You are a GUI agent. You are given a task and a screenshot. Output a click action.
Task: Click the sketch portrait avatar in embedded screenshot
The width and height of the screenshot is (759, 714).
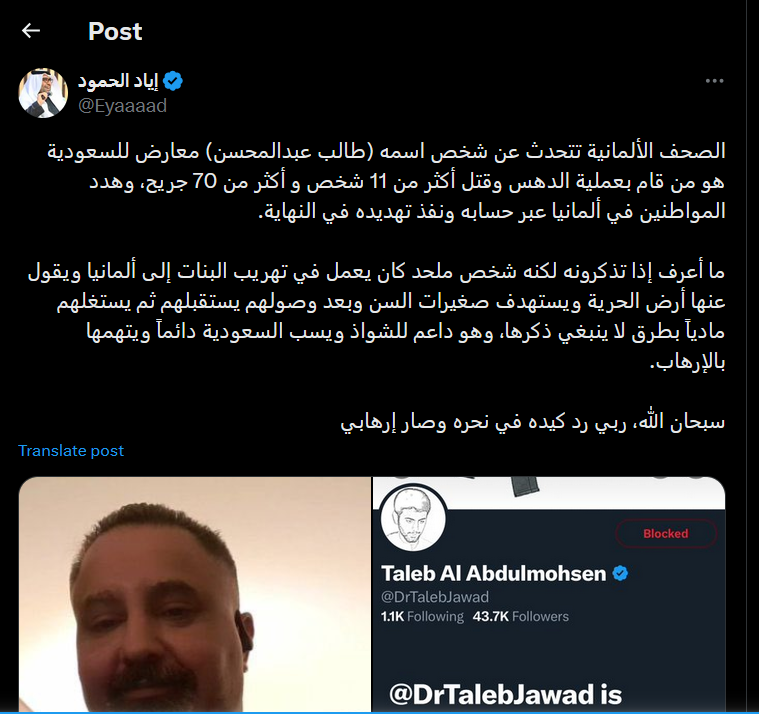click(413, 519)
